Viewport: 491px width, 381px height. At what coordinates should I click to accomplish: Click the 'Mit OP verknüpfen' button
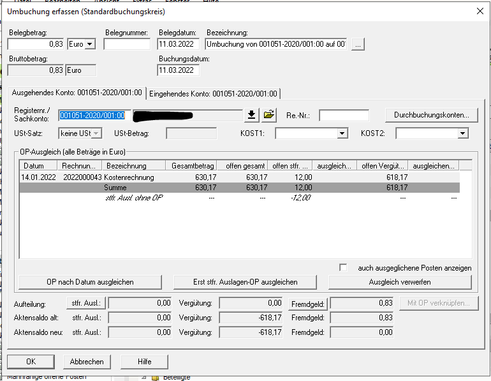click(439, 303)
